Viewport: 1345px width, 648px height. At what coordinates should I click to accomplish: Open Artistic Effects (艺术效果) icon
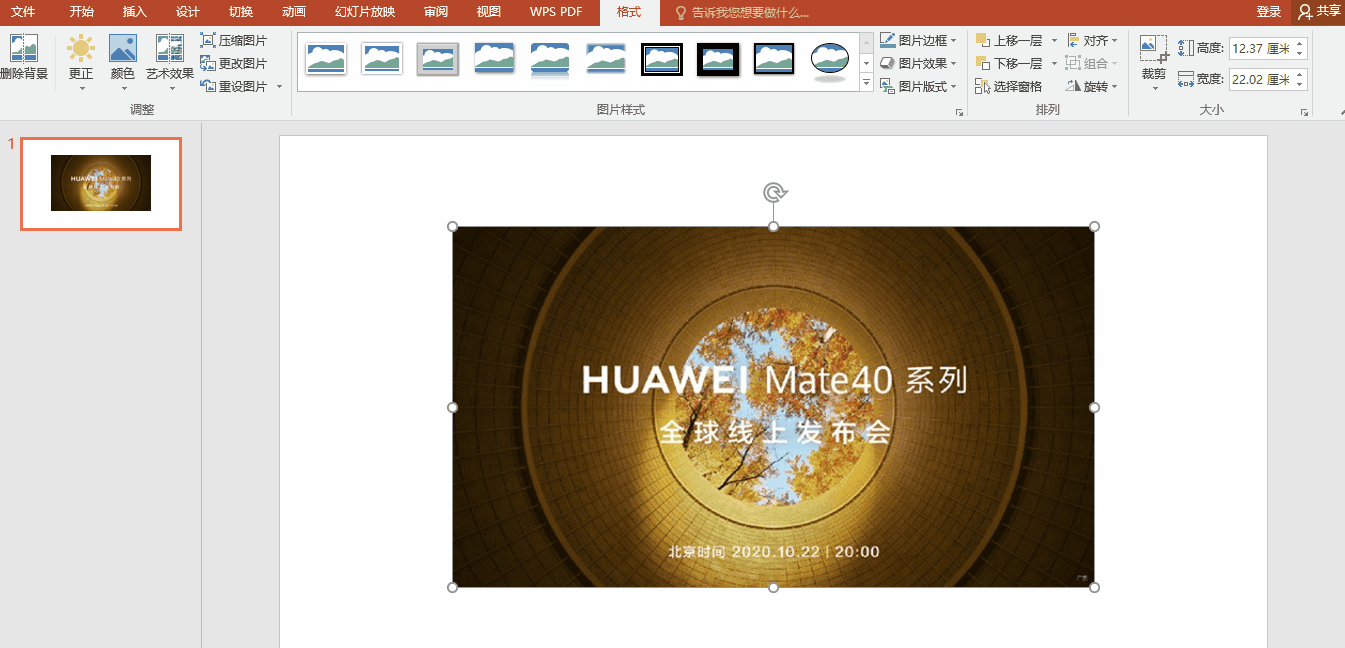click(x=170, y=48)
